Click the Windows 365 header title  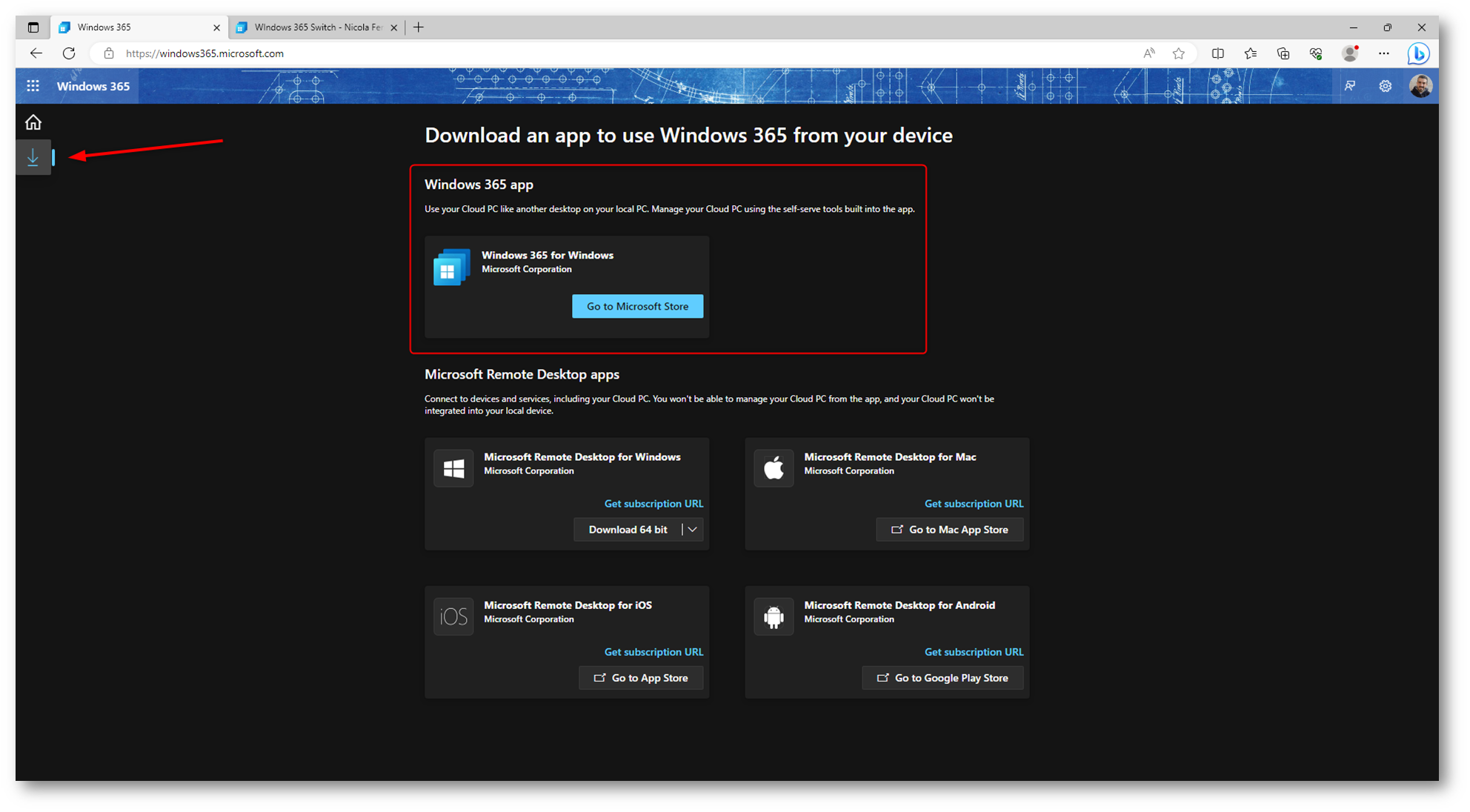93,86
